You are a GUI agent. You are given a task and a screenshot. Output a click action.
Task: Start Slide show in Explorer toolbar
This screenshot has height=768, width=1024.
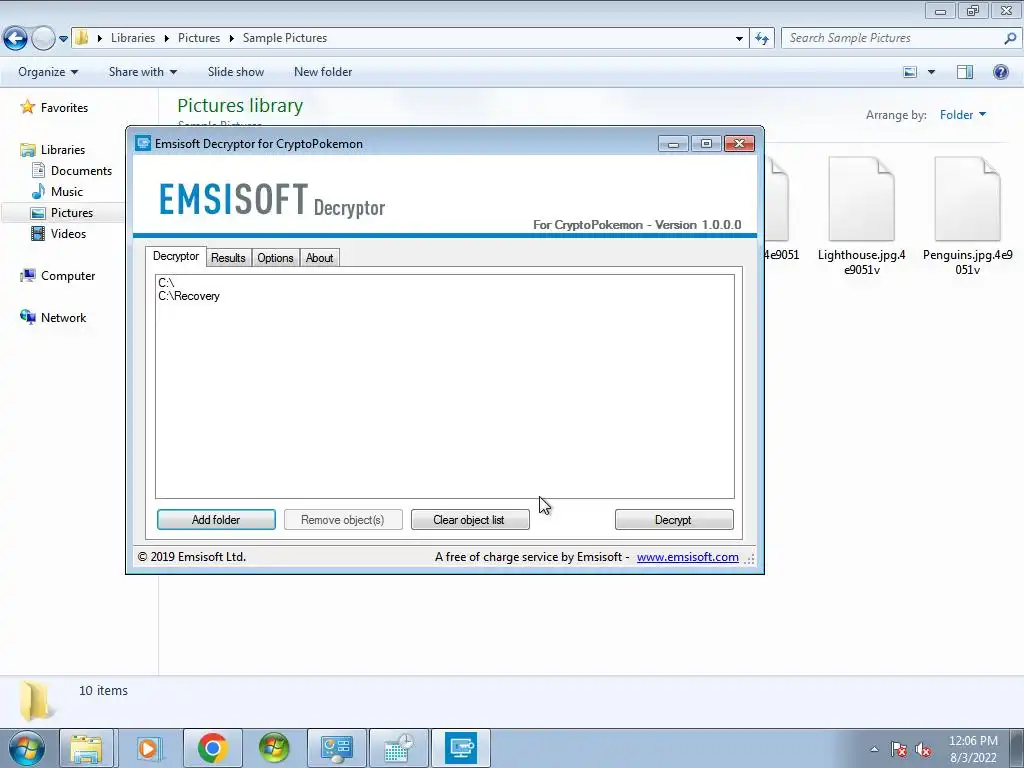click(236, 72)
